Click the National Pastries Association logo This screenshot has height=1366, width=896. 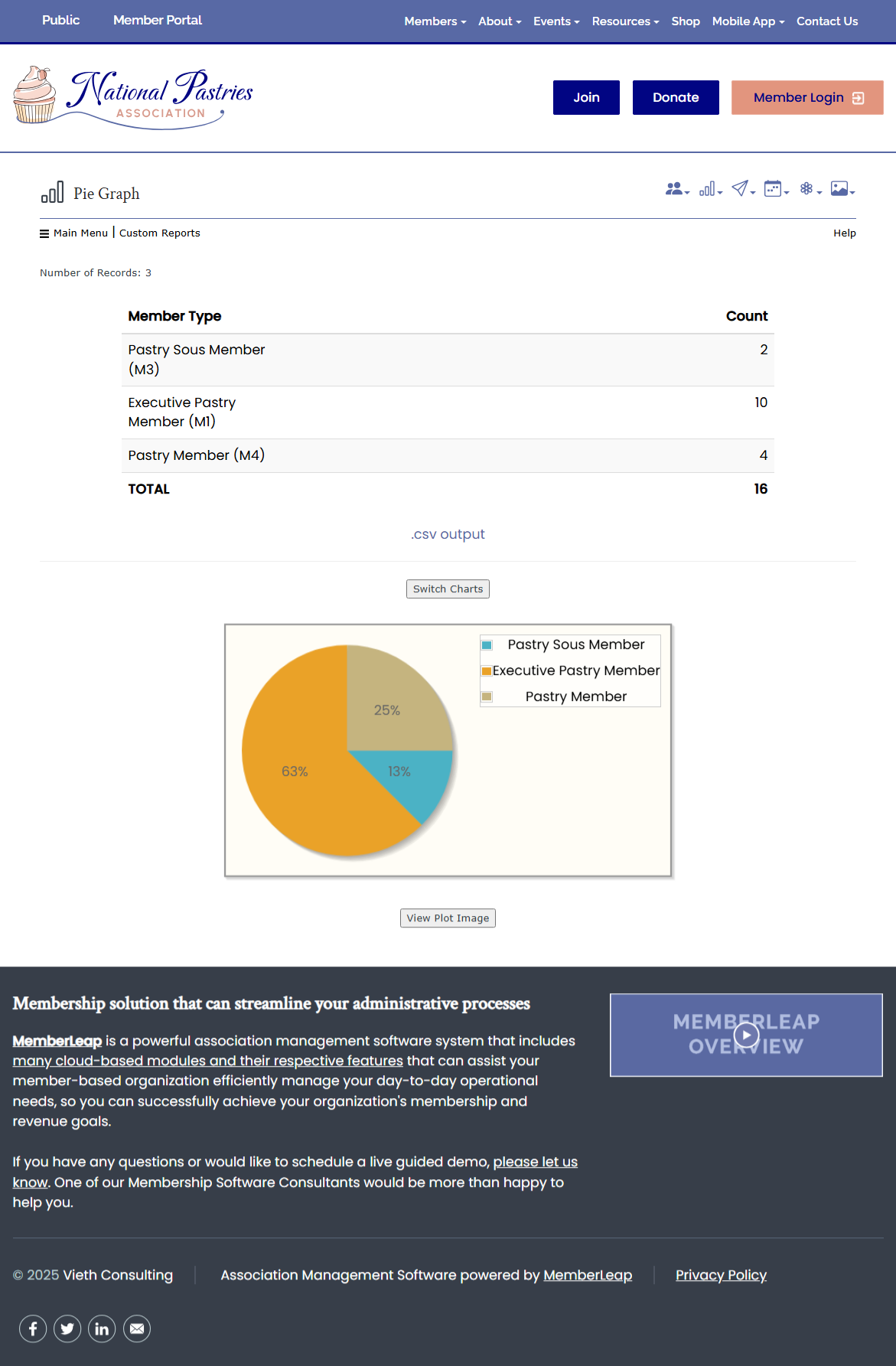[x=133, y=97]
